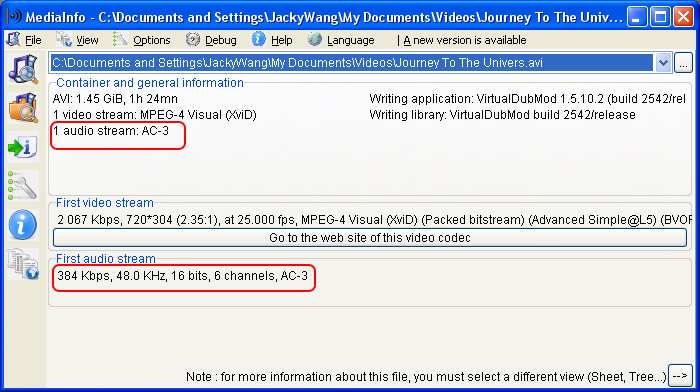Open the Options menu
Image resolution: width=700 pixels, height=392 pixels.
(x=152, y=40)
